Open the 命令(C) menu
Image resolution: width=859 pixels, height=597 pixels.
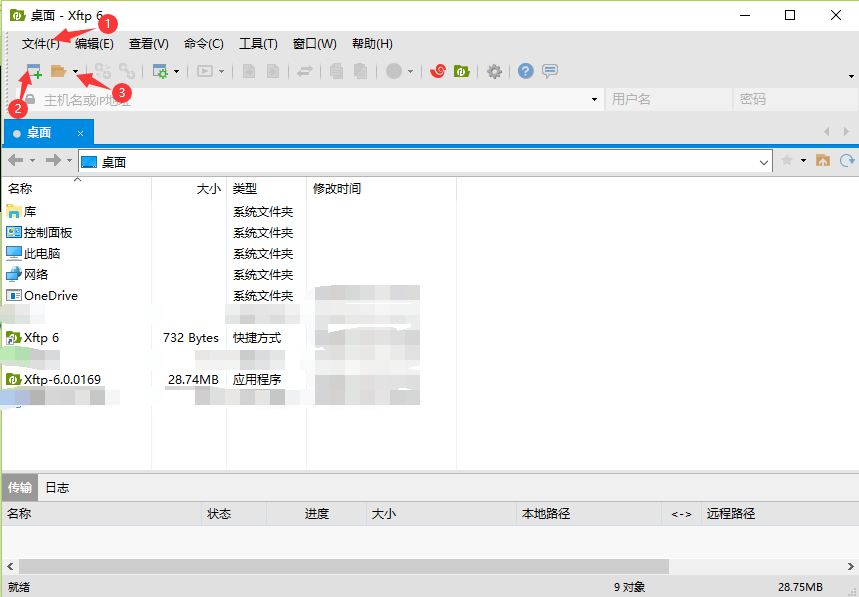click(x=204, y=44)
